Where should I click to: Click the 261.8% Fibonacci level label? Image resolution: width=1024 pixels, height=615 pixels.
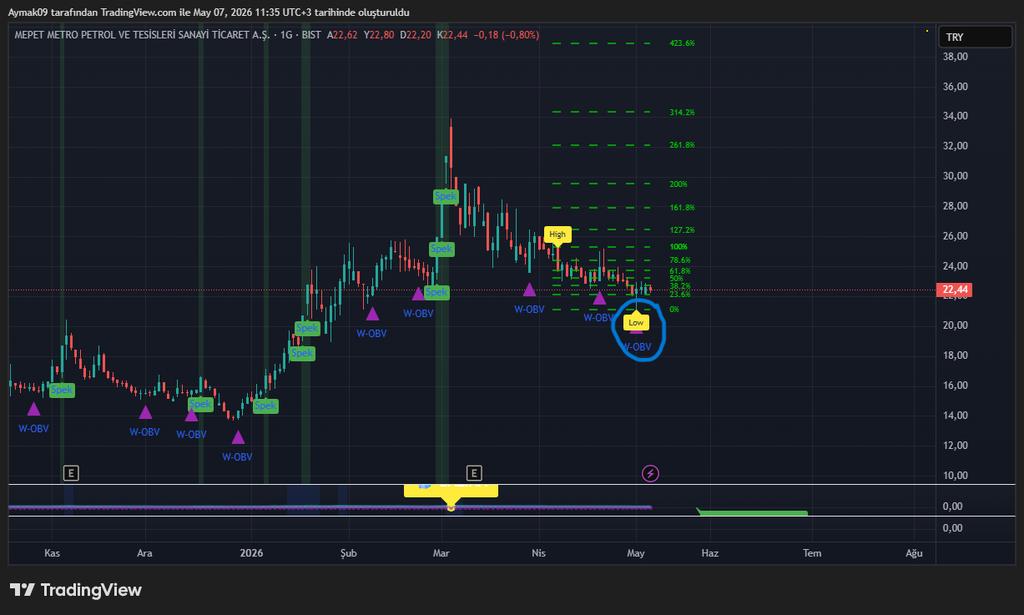pos(682,145)
